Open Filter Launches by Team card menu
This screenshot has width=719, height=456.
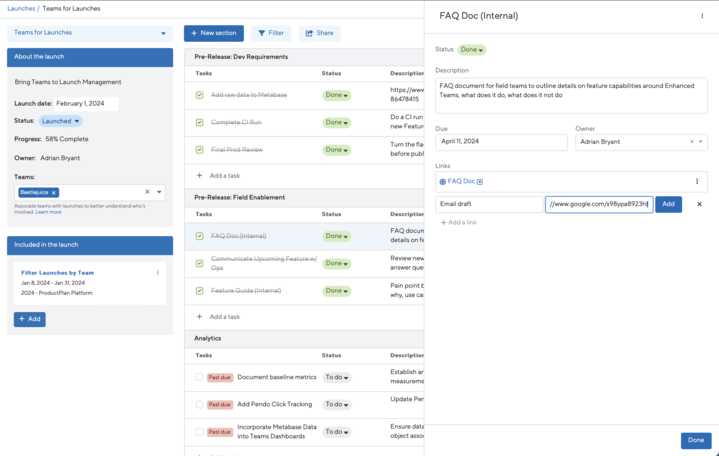coord(158,273)
